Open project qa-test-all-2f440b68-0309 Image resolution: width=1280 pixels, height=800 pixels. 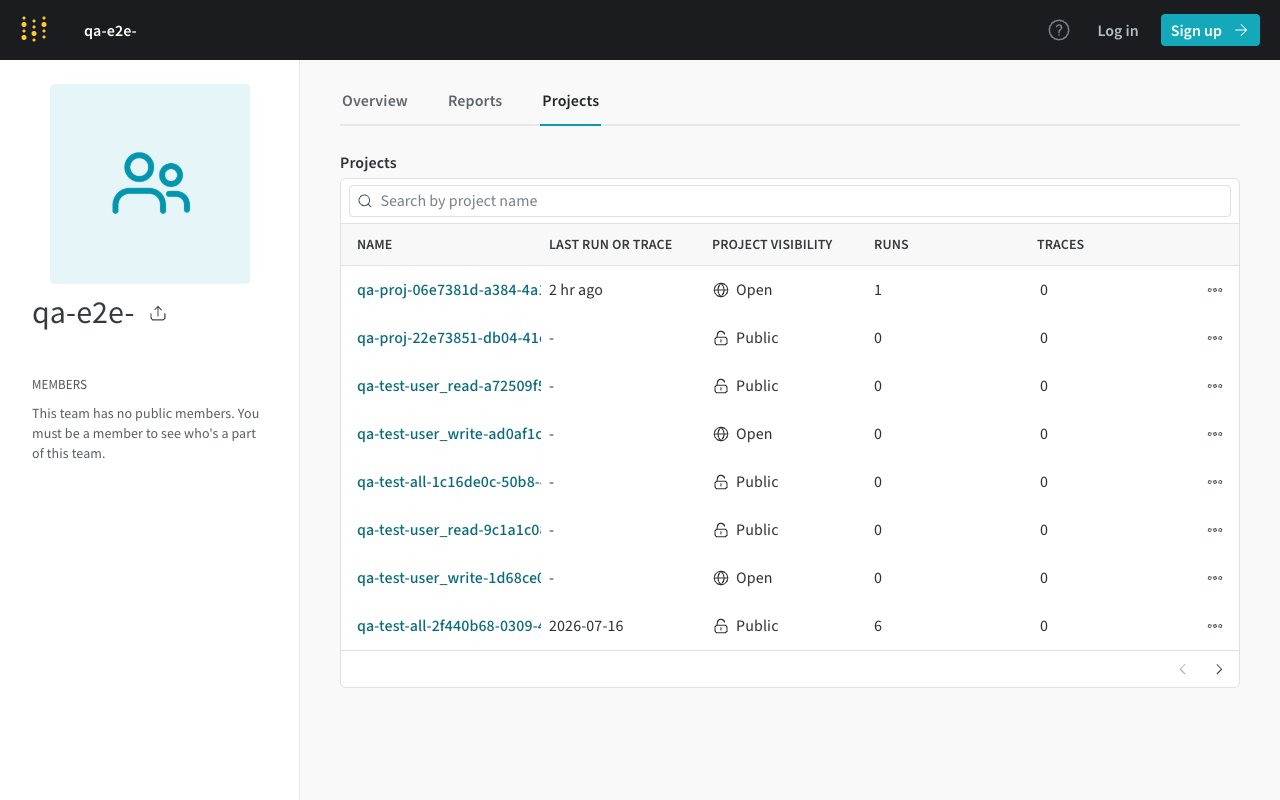tap(449, 626)
